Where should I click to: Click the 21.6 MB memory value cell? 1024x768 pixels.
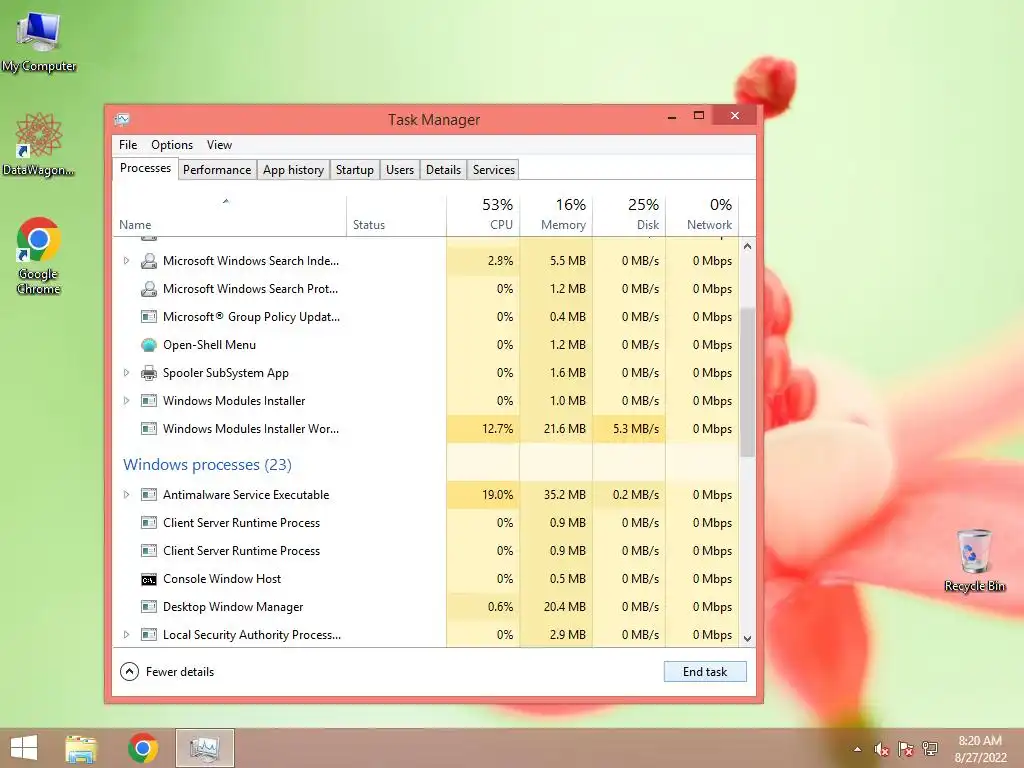click(x=556, y=429)
